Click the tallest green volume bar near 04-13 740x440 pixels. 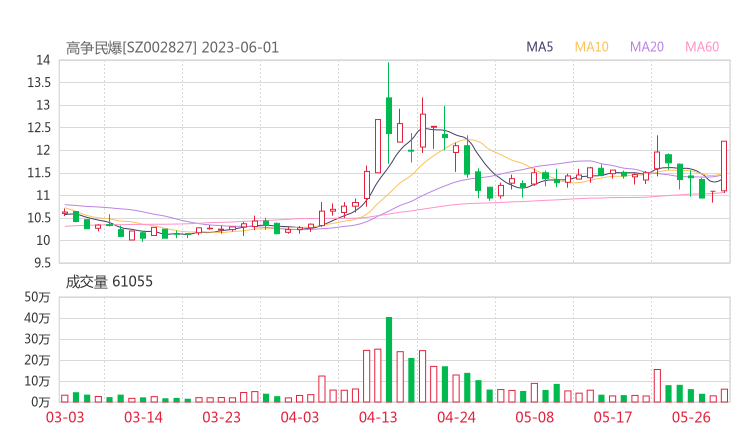click(x=389, y=360)
